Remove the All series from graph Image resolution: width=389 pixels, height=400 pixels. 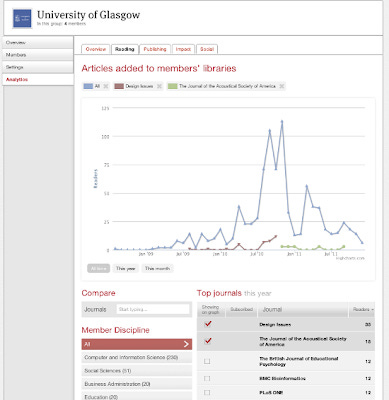(106, 86)
